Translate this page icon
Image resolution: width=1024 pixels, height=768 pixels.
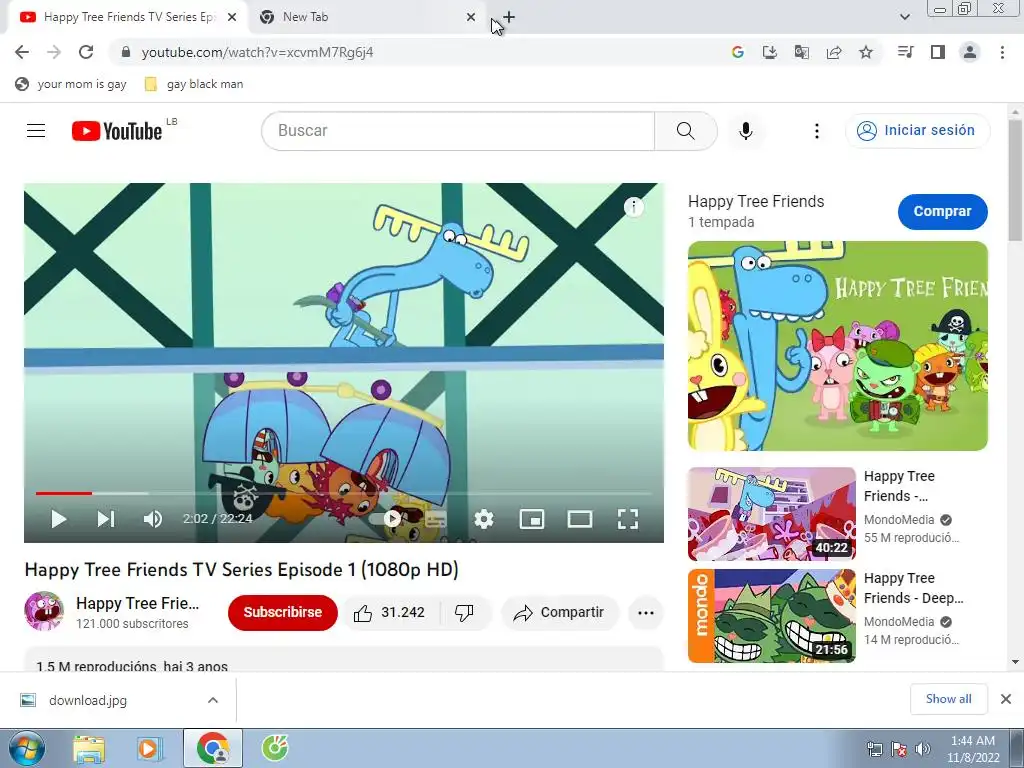coord(802,52)
